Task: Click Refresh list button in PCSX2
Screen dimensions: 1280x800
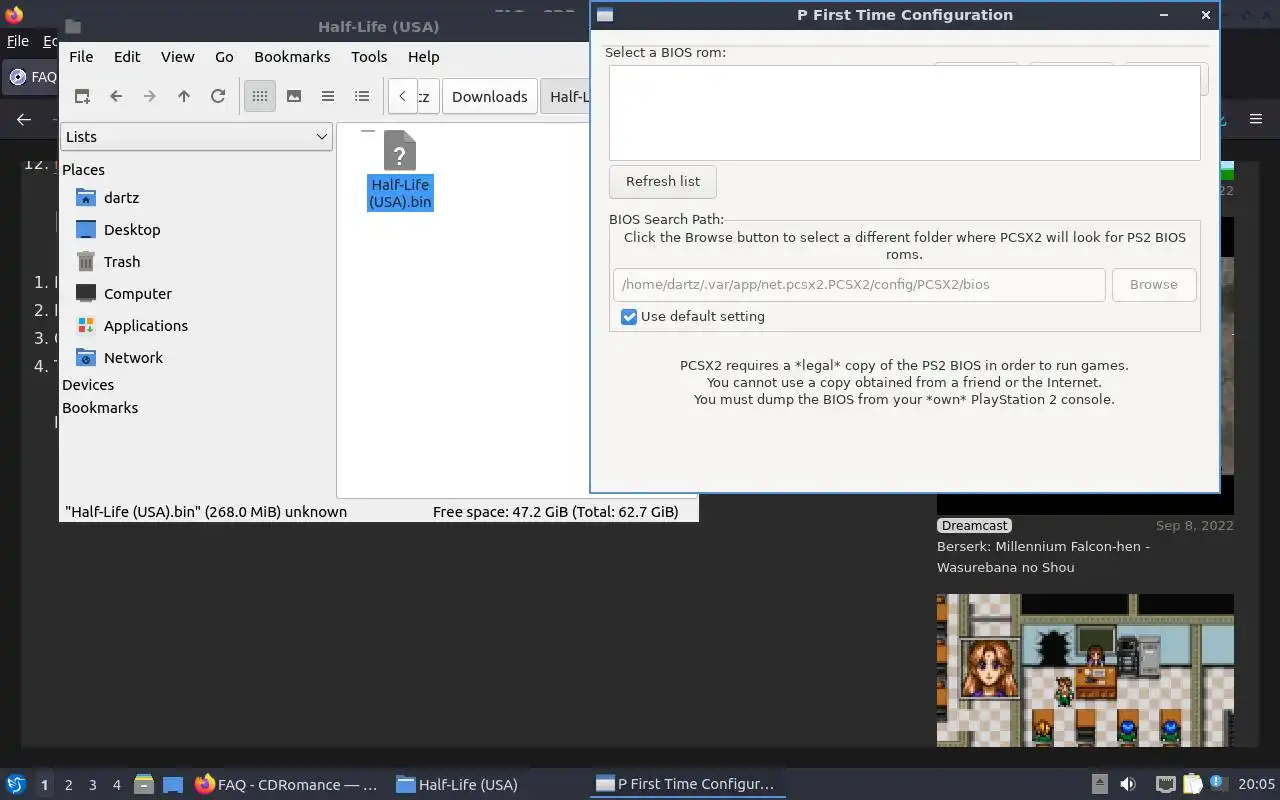Action: 662,181
